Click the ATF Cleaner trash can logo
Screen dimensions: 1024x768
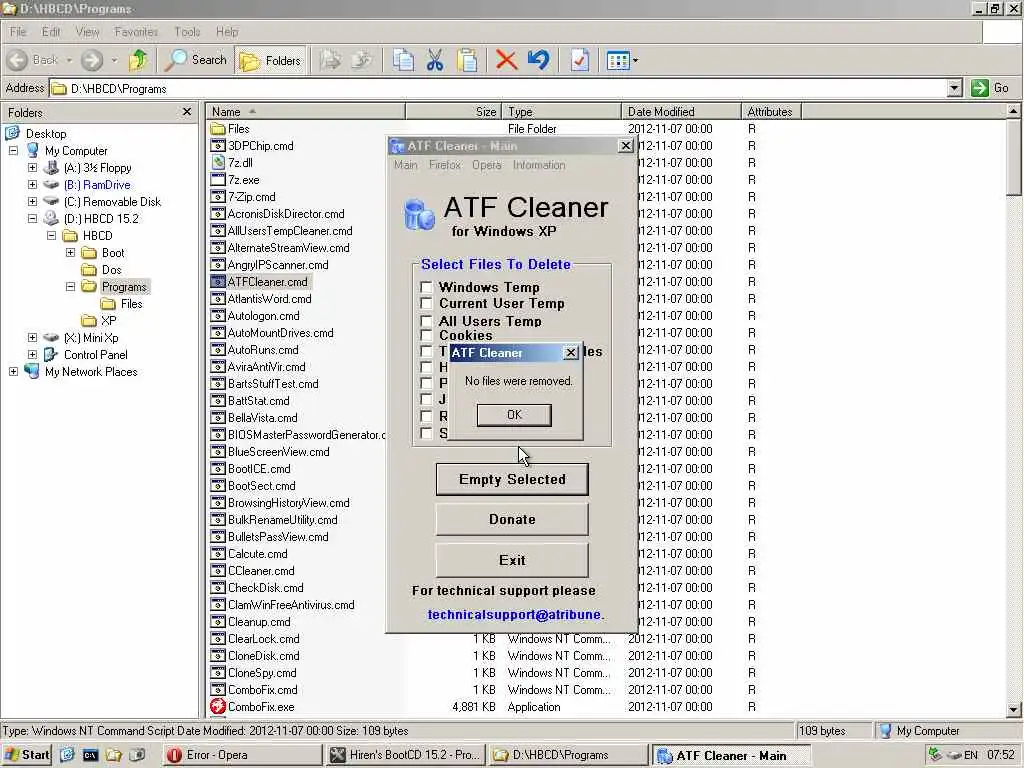pyautogui.click(x=419, y=214)
